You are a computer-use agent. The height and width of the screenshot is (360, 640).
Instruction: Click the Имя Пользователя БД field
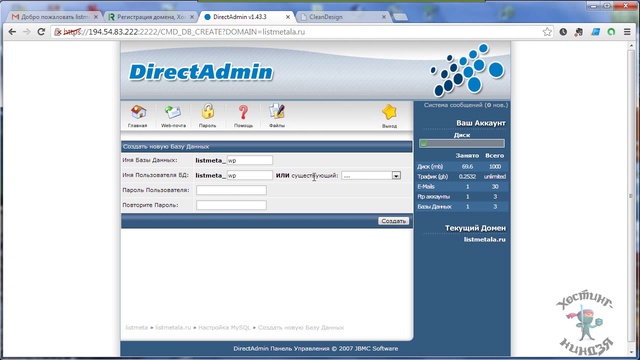249,176
